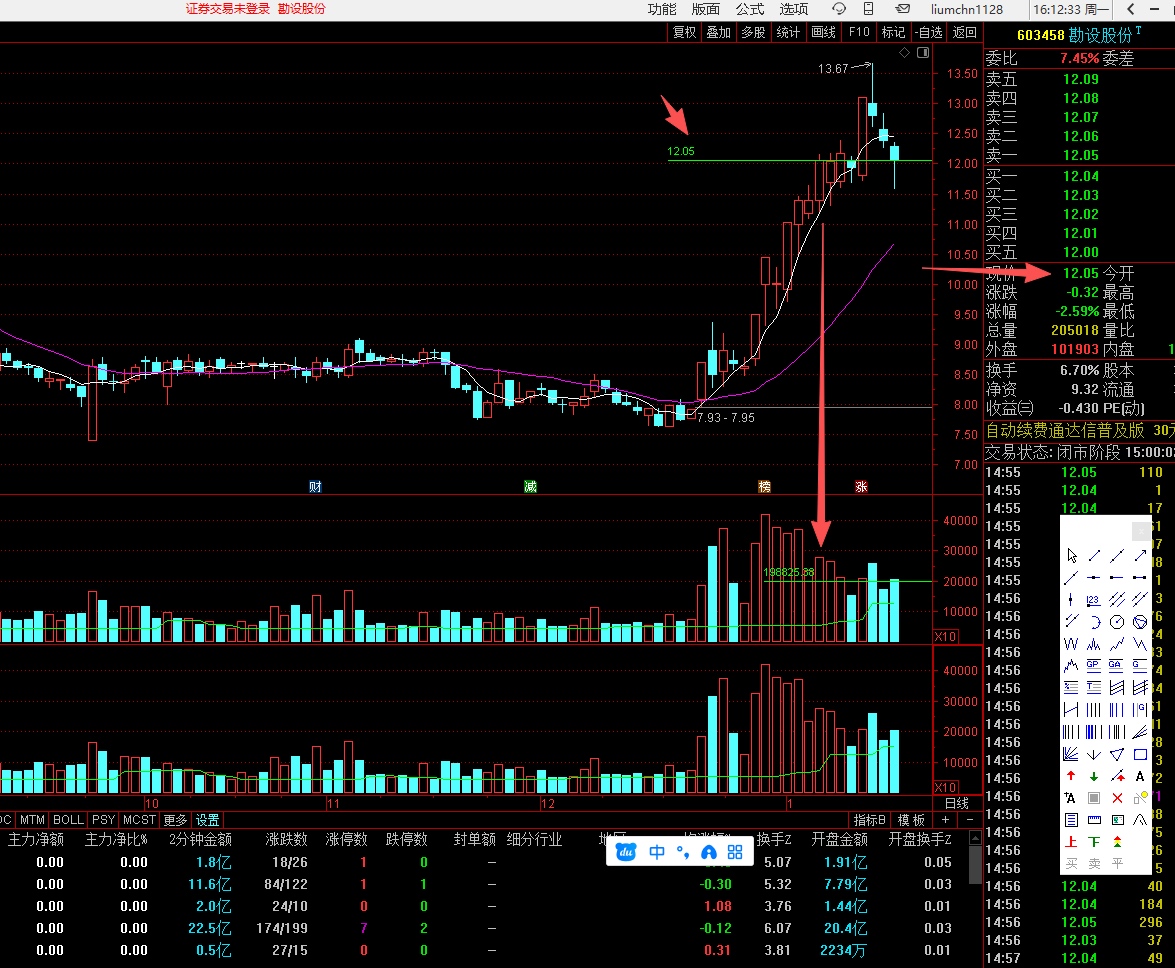
Task: Pick the Gann fan lines tool
Action: (1071, 754)
